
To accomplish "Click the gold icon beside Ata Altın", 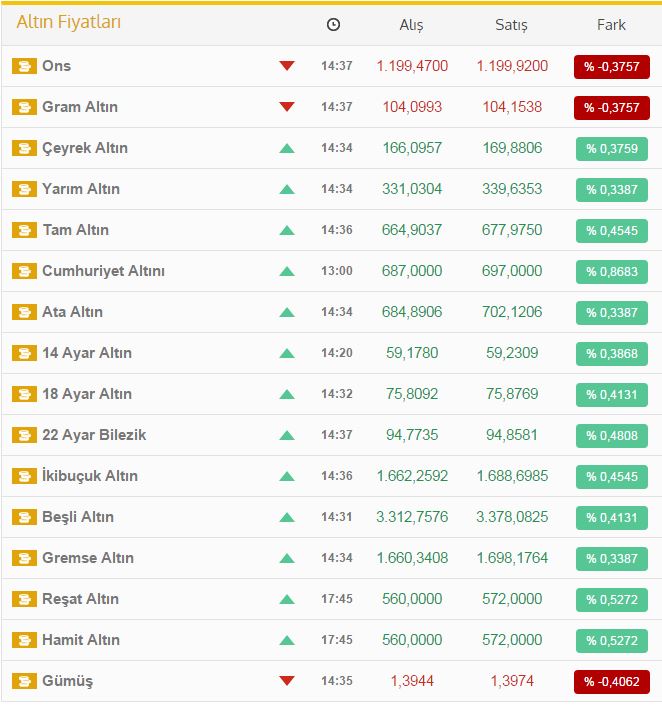I will [x=24, y=312].
